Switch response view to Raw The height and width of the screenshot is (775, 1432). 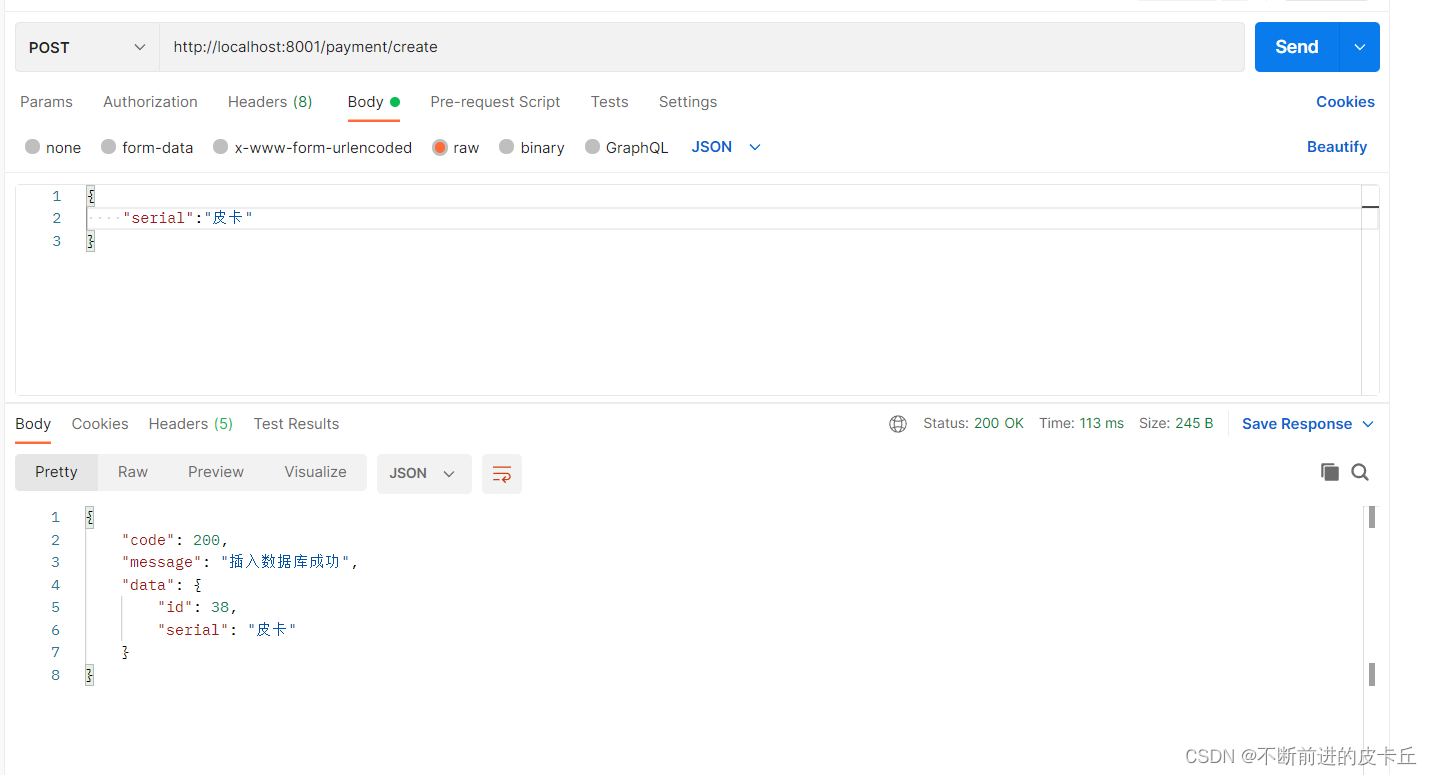point(133,472)
